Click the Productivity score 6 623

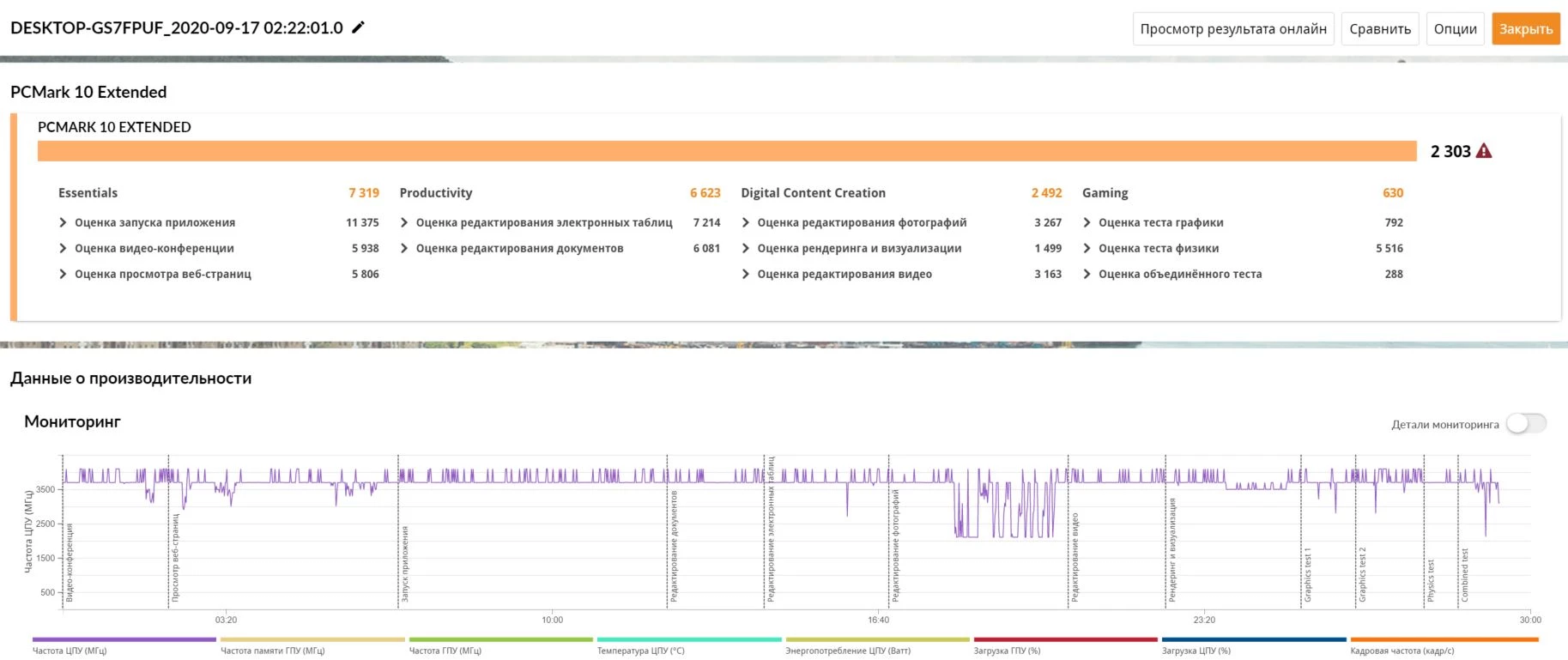tap(705, 193)
